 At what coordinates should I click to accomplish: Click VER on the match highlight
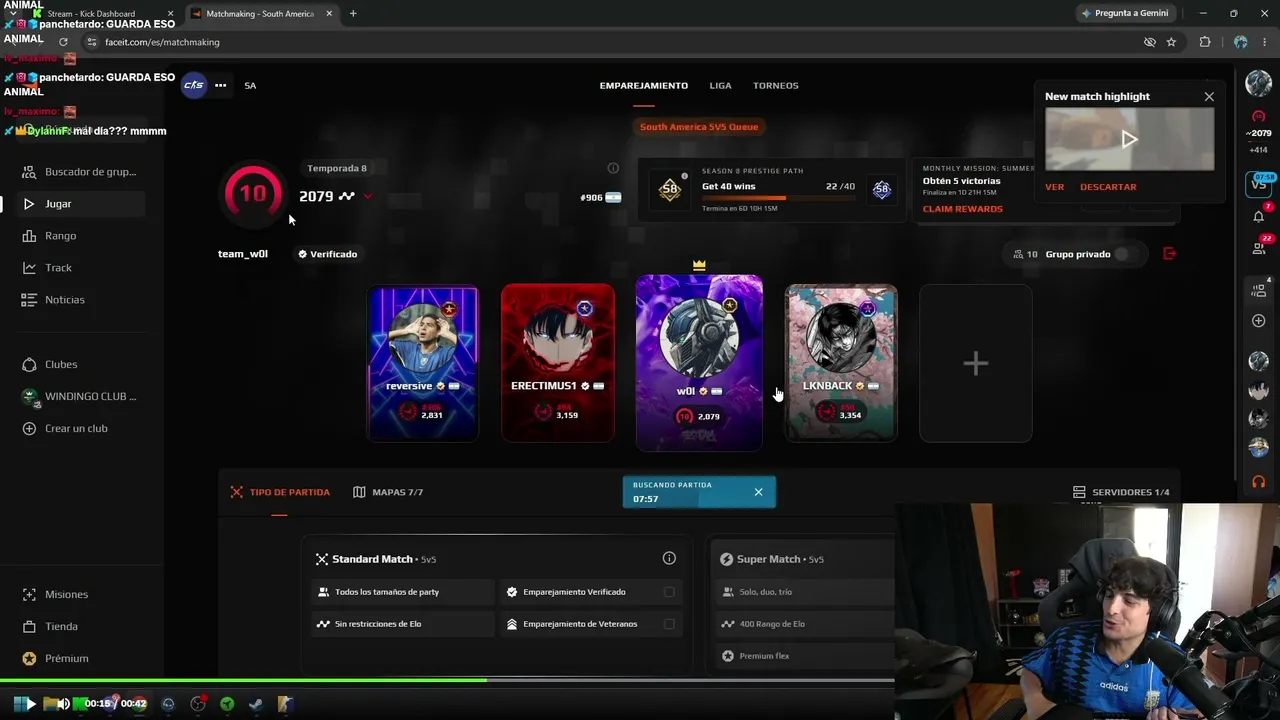[1054, 187]
